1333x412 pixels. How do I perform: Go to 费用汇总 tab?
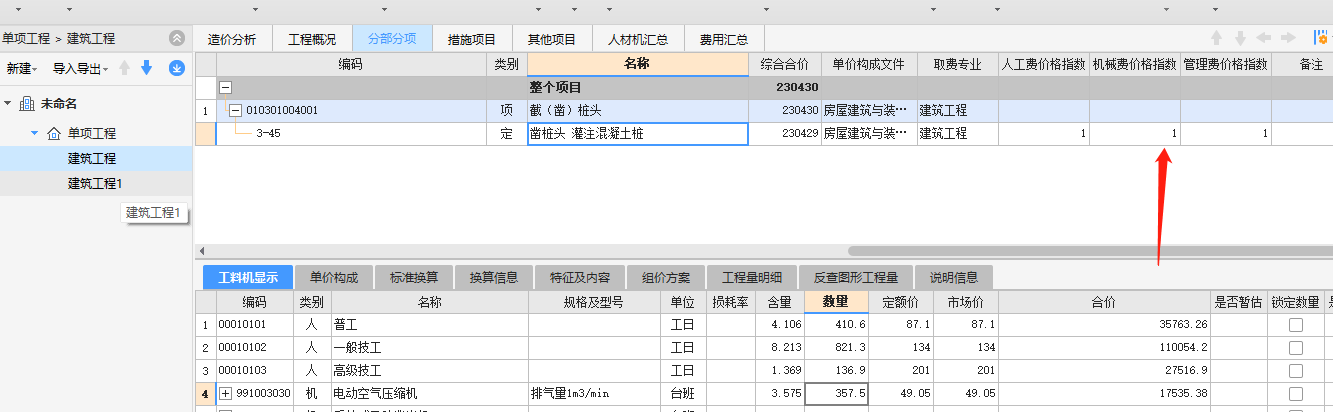pos(724,39)
